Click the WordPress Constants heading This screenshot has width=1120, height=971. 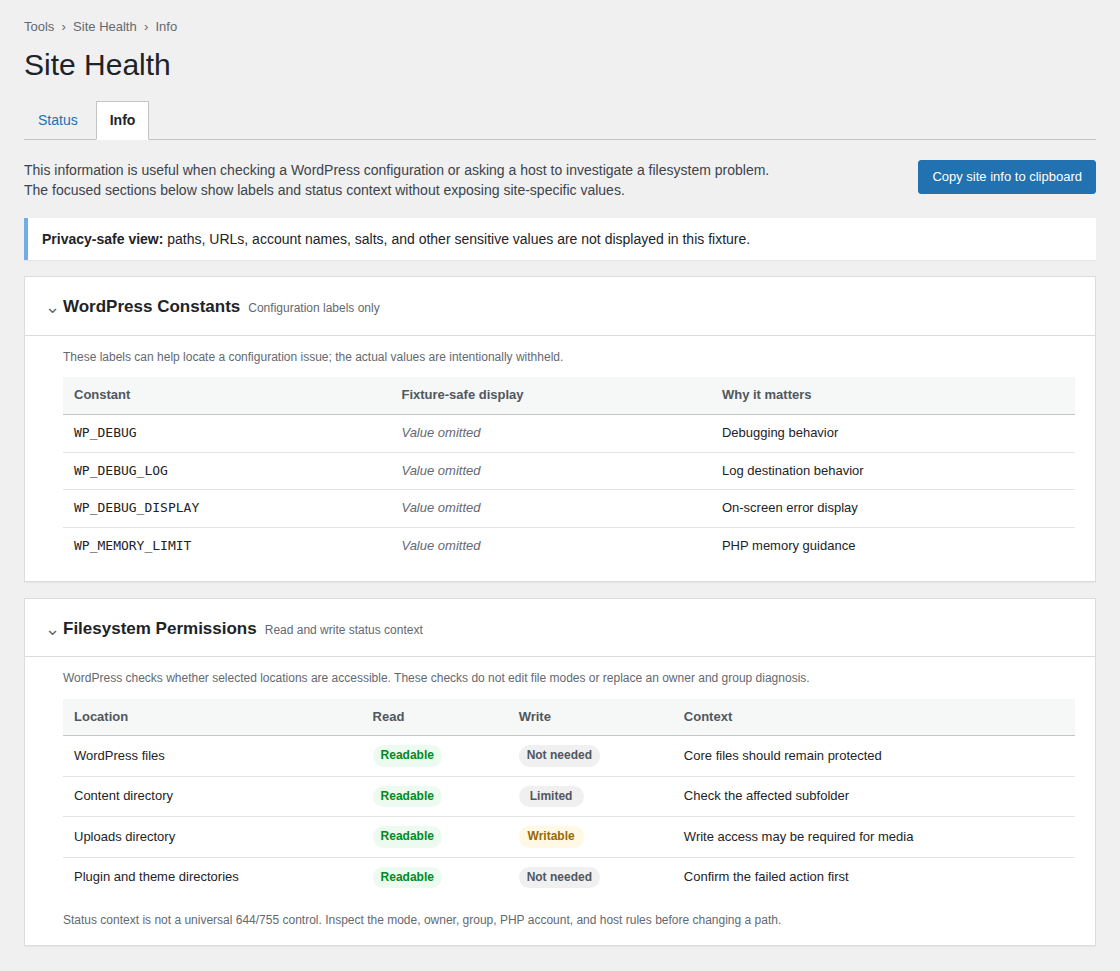click(x=151, y=306)
